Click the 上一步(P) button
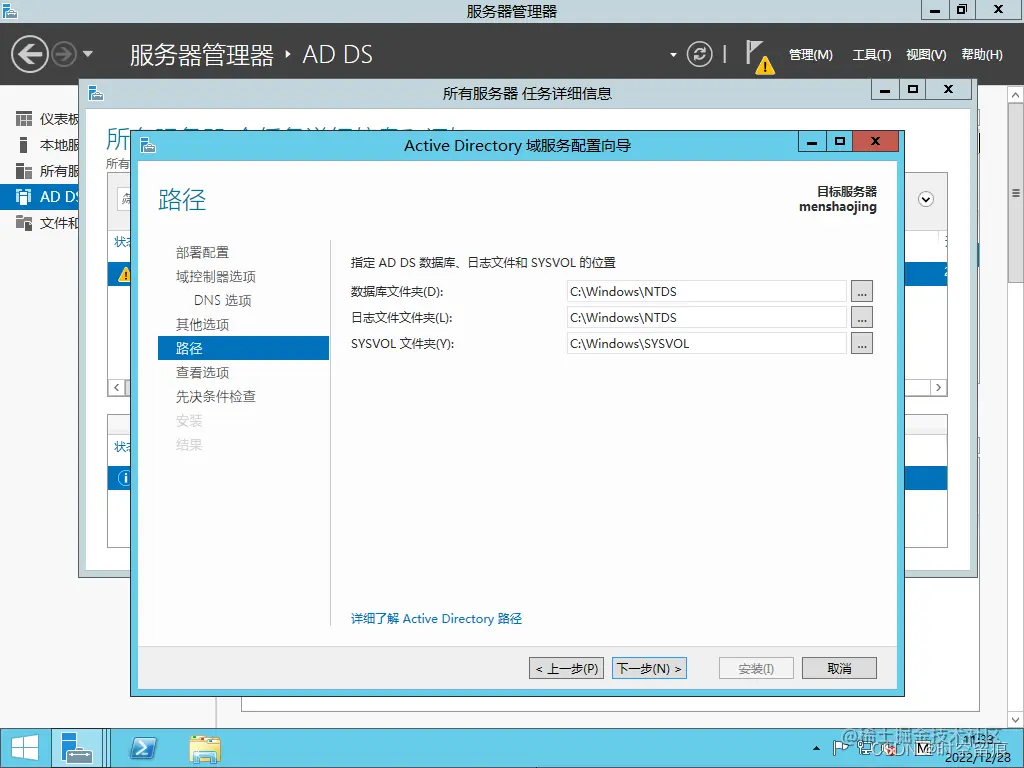Image resolution: width=1024 pixels, height=768 pixels. [x=566, y=668]
